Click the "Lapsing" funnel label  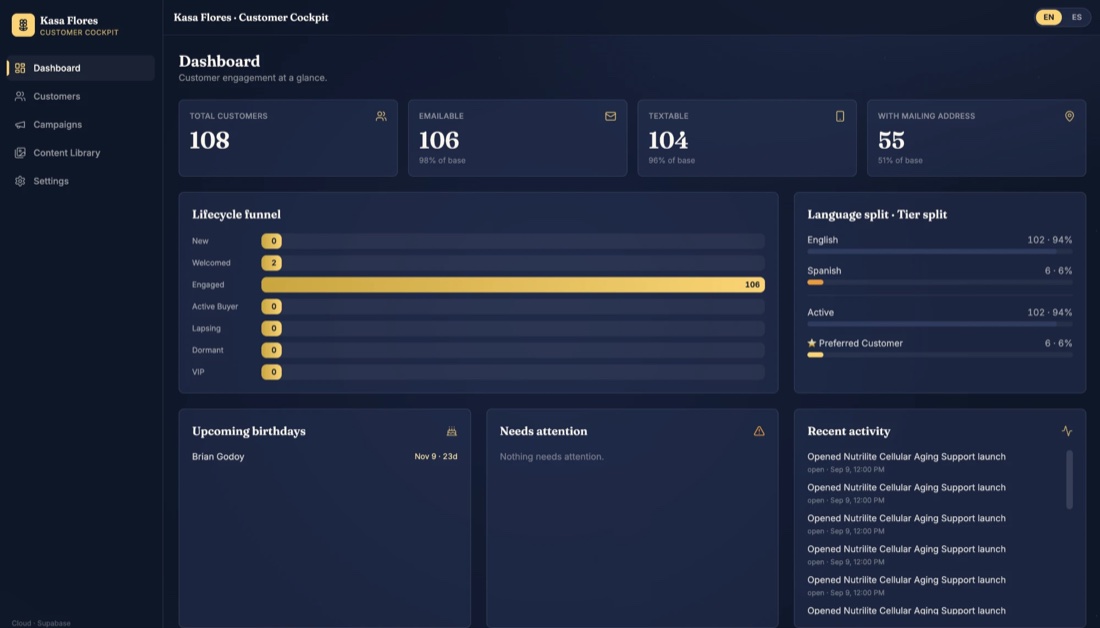pyautogui.click(x=206, y=328)
